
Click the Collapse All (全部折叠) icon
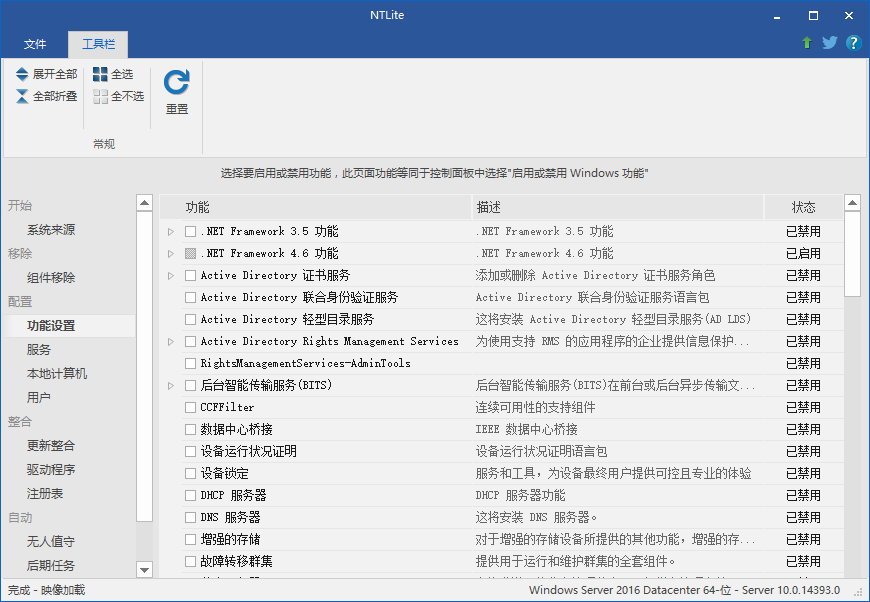[22, 96]
